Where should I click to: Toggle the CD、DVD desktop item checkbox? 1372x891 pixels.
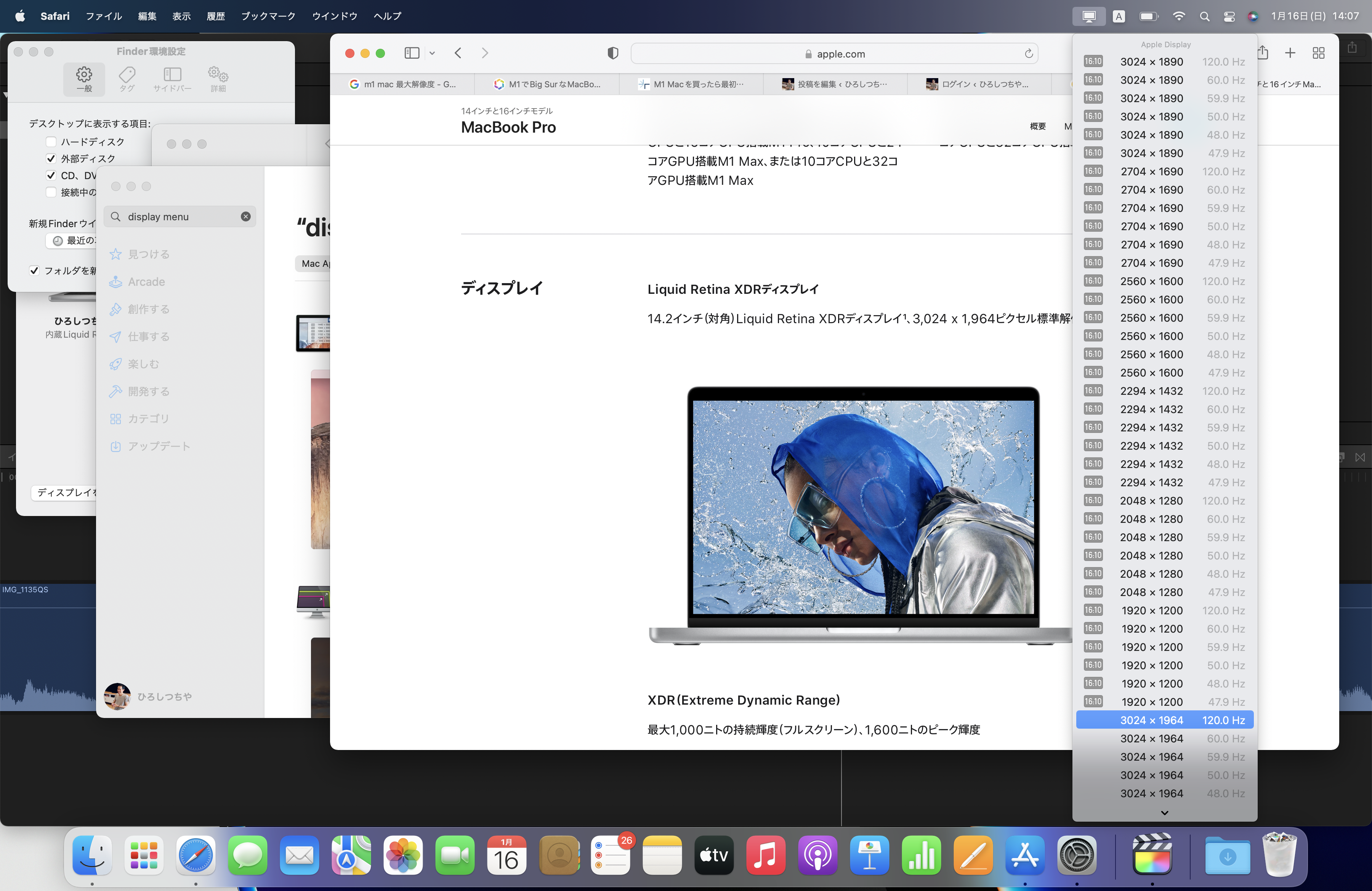[x=51, y=175]
